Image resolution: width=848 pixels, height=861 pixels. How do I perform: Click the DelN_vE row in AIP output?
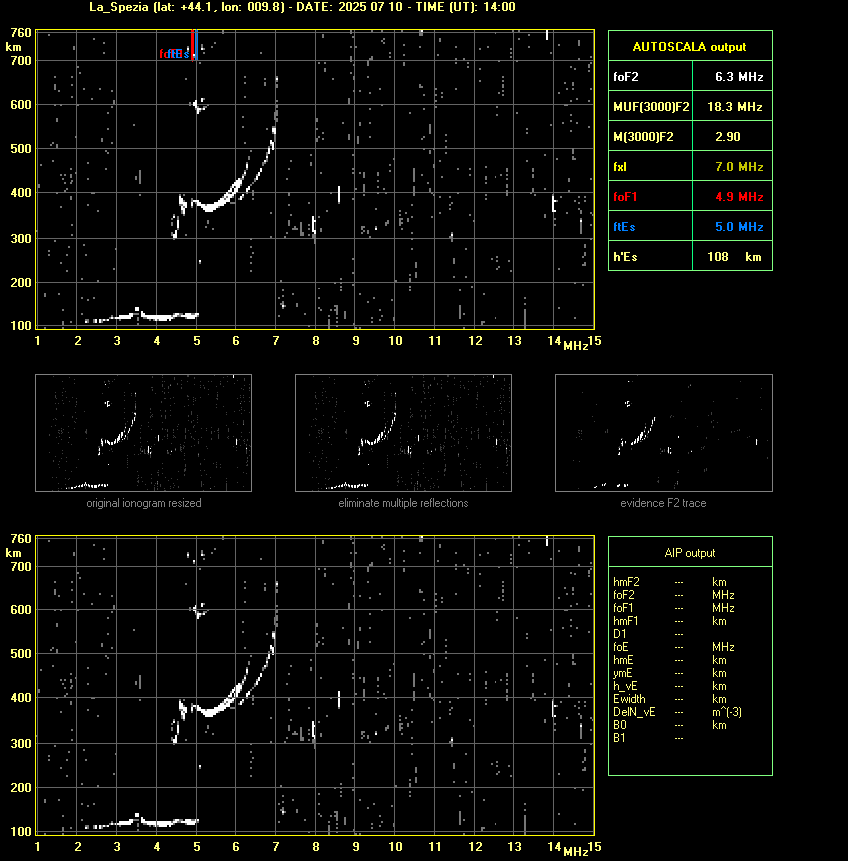(678, 712)
